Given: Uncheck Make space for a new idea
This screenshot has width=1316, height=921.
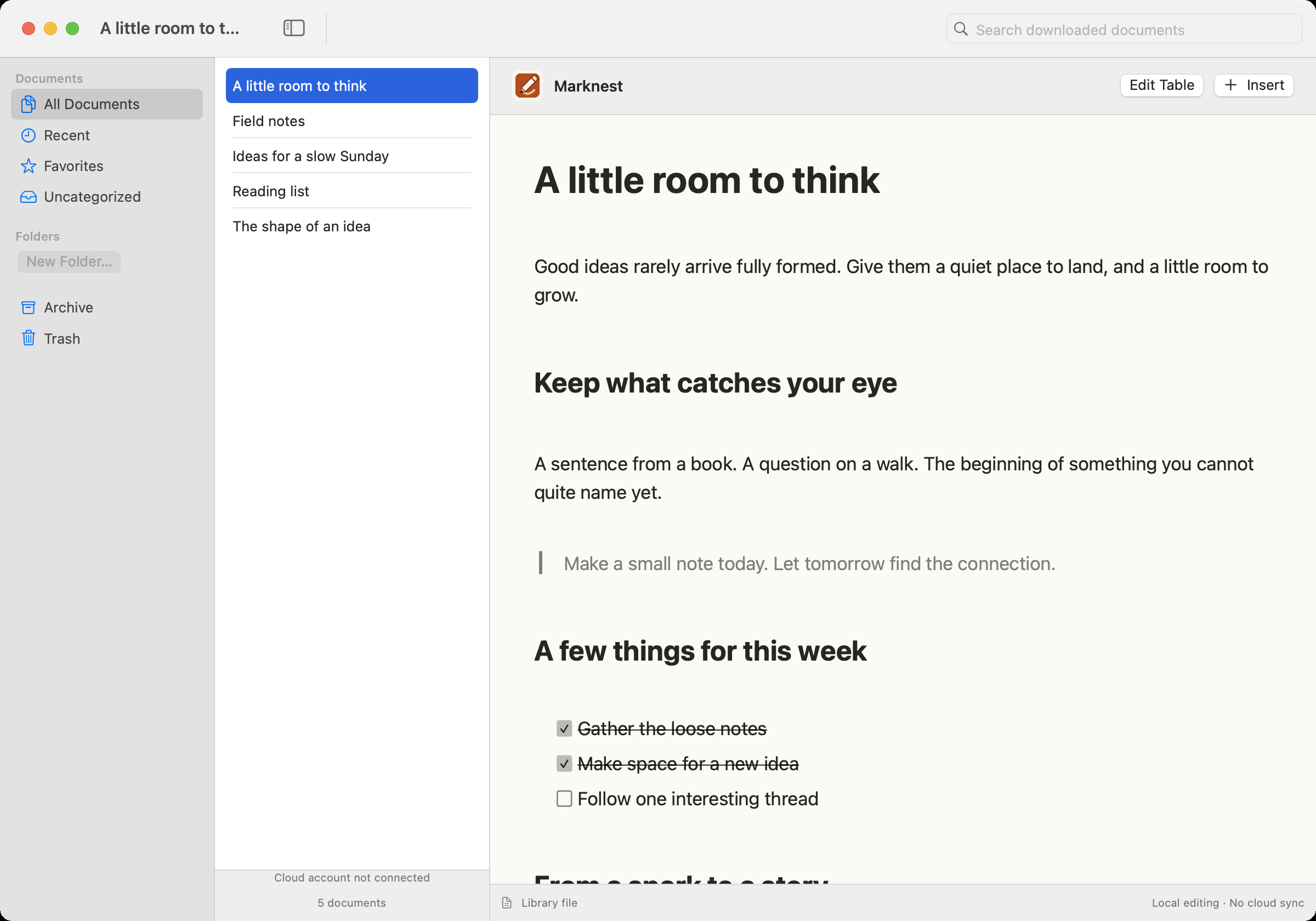Looking at the screenshot, I should (564, 764).
